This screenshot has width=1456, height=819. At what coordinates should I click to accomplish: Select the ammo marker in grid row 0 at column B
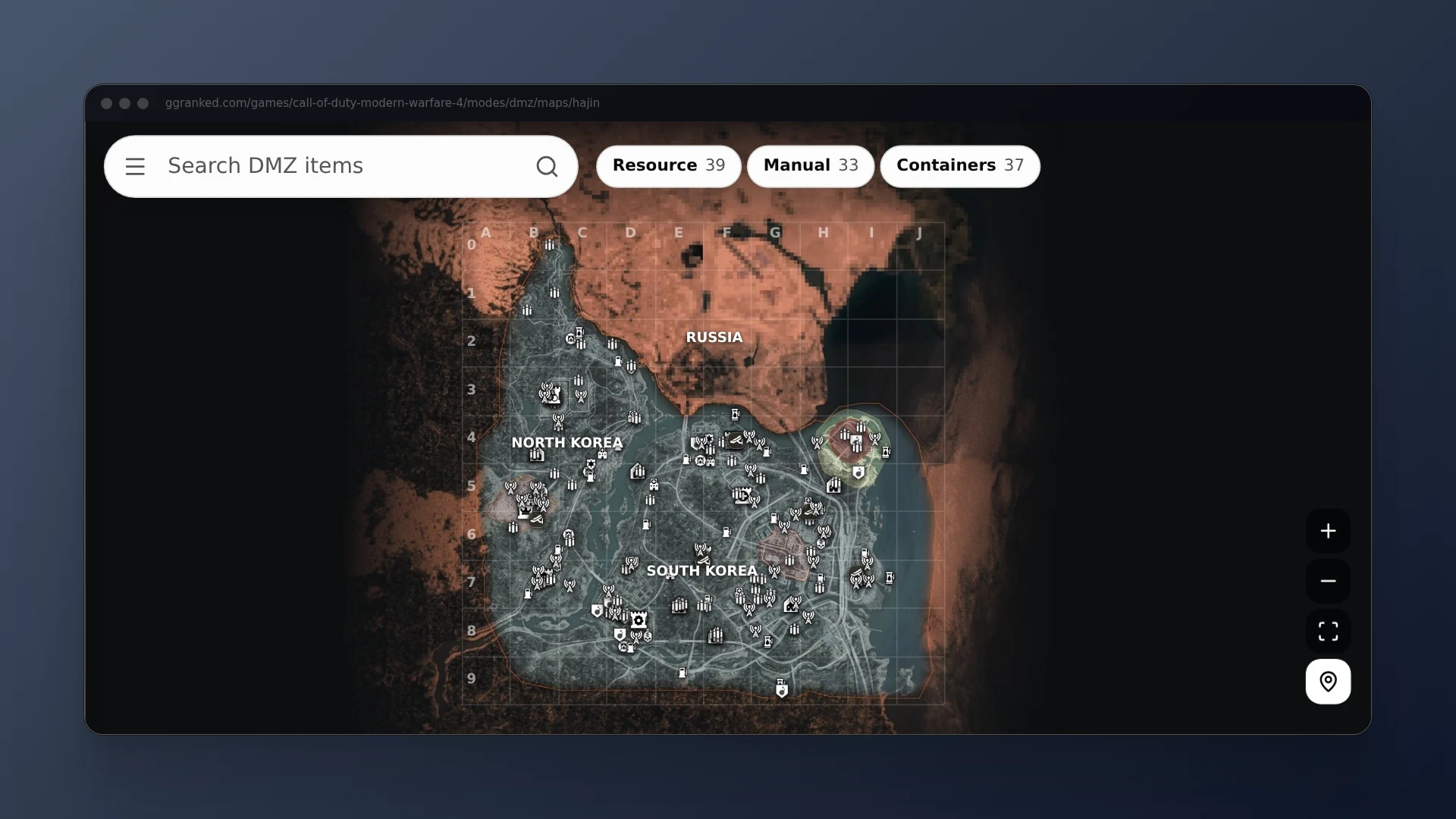click(550, 244)
